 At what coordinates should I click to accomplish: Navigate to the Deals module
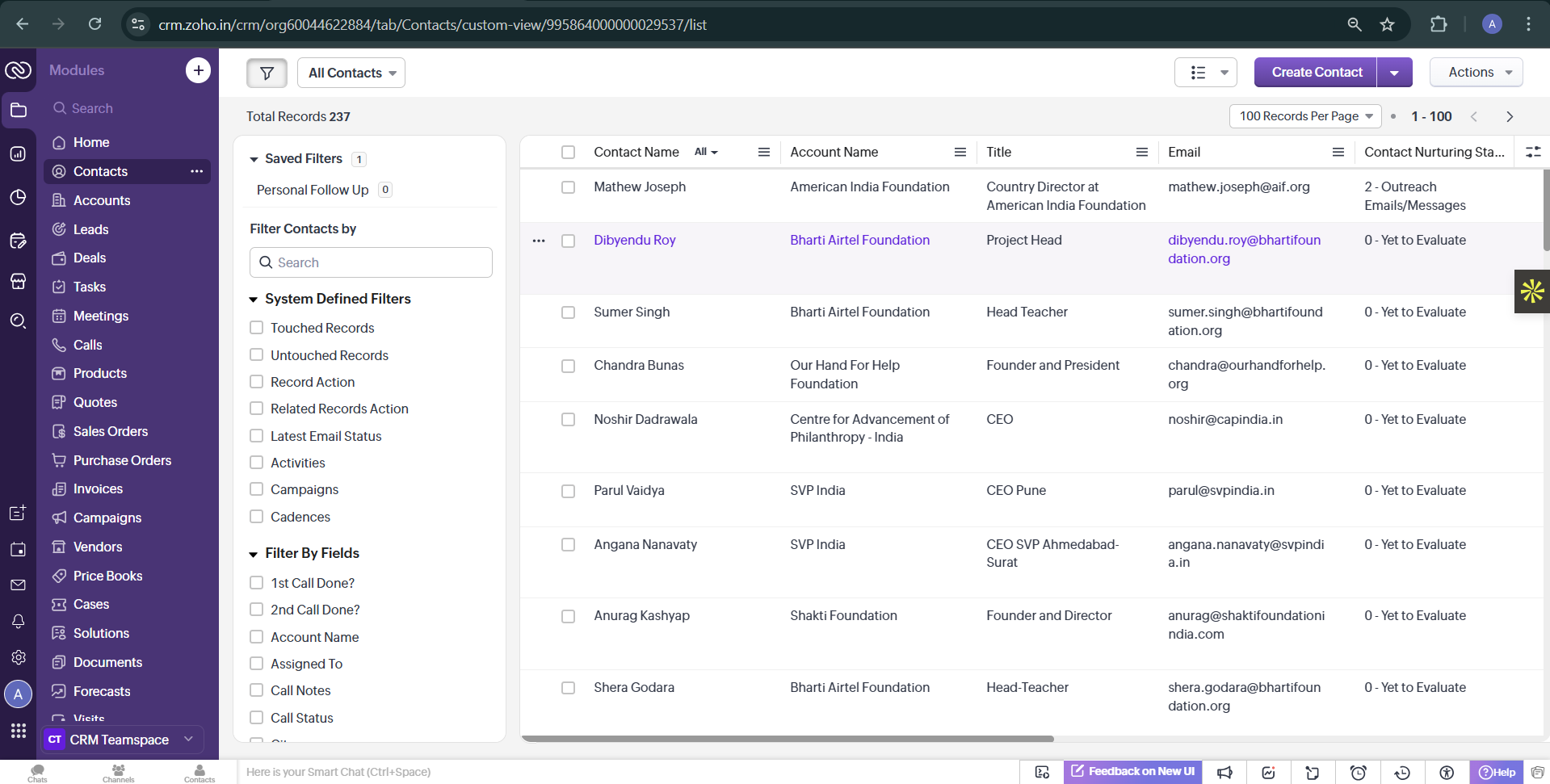(x=90, y=258)
